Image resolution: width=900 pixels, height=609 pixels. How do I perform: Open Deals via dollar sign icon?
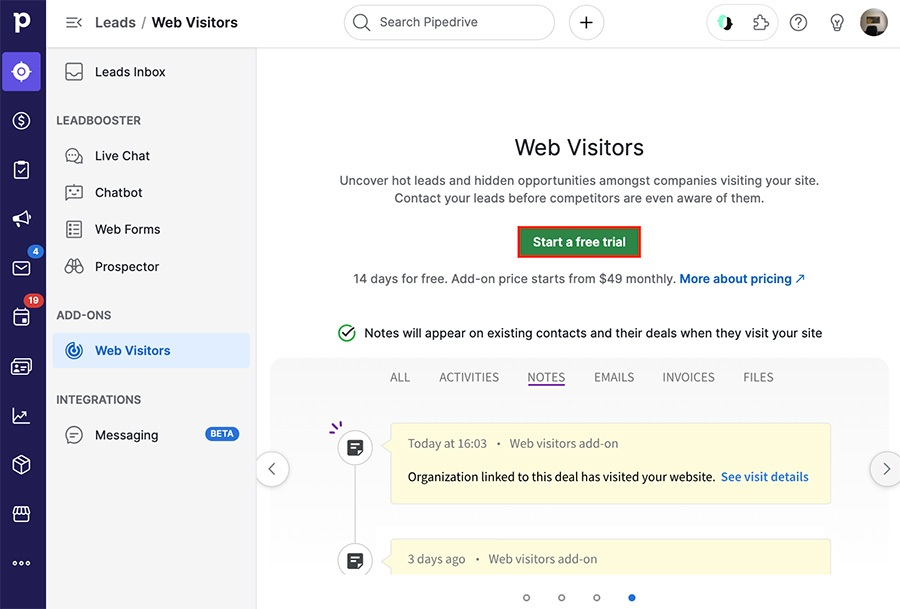click(21, 121)
